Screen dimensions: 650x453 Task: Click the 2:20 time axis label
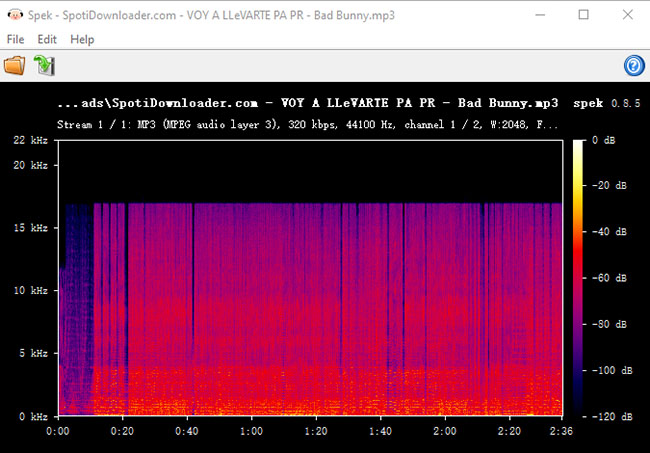(509, 431)
